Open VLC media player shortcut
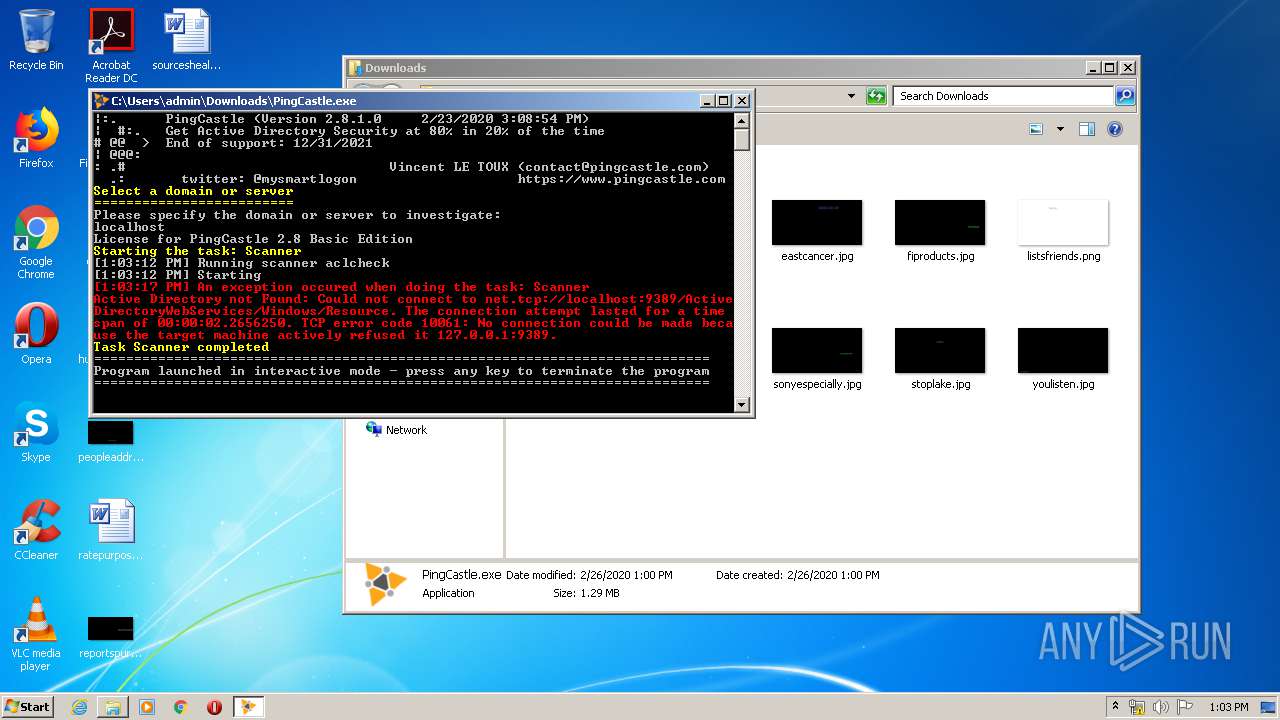Image resolution: width=1280 pixels, height=720 pixels. 36,634
